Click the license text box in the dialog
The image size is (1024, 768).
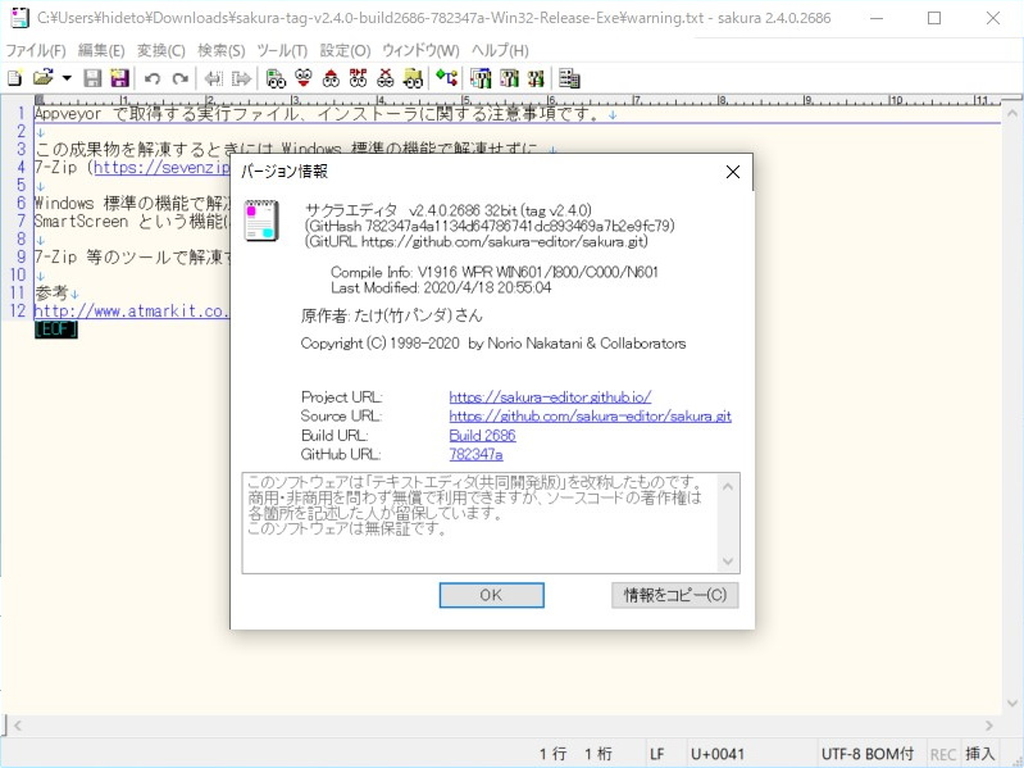[491, 523]
